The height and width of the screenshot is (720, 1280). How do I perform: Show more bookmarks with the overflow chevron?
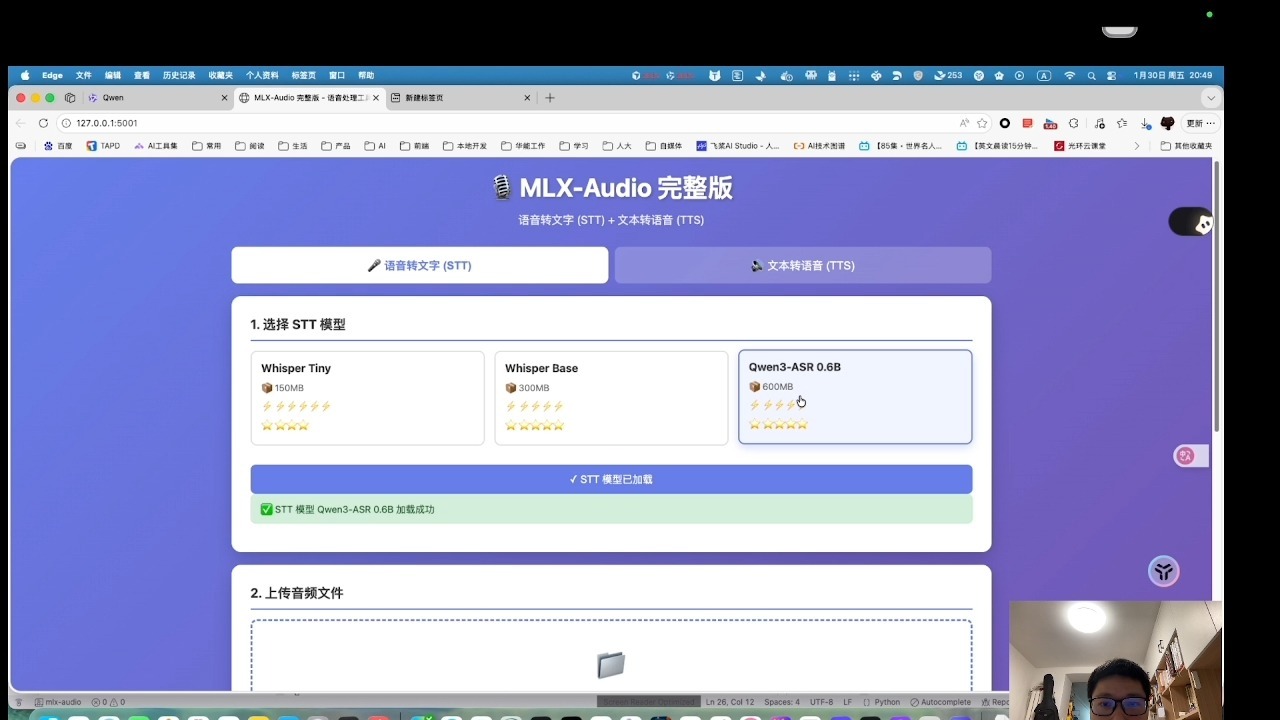pos(1136,146)
